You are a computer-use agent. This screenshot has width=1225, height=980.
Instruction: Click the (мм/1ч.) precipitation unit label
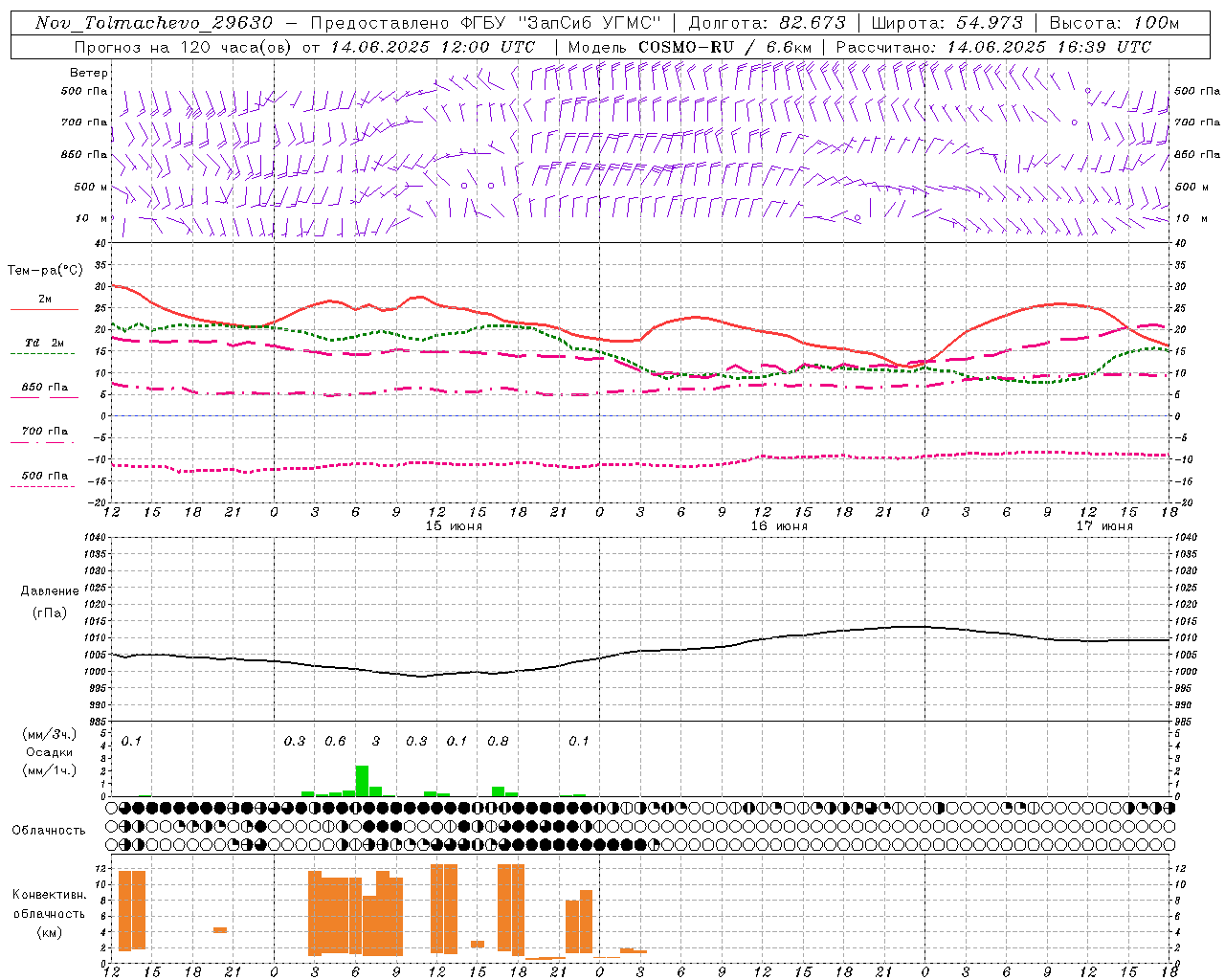[49, 770]
